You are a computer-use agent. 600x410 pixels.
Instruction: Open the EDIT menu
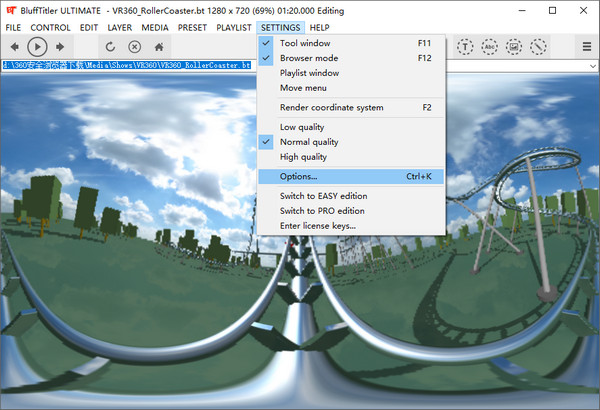click(x=89, y=28)
